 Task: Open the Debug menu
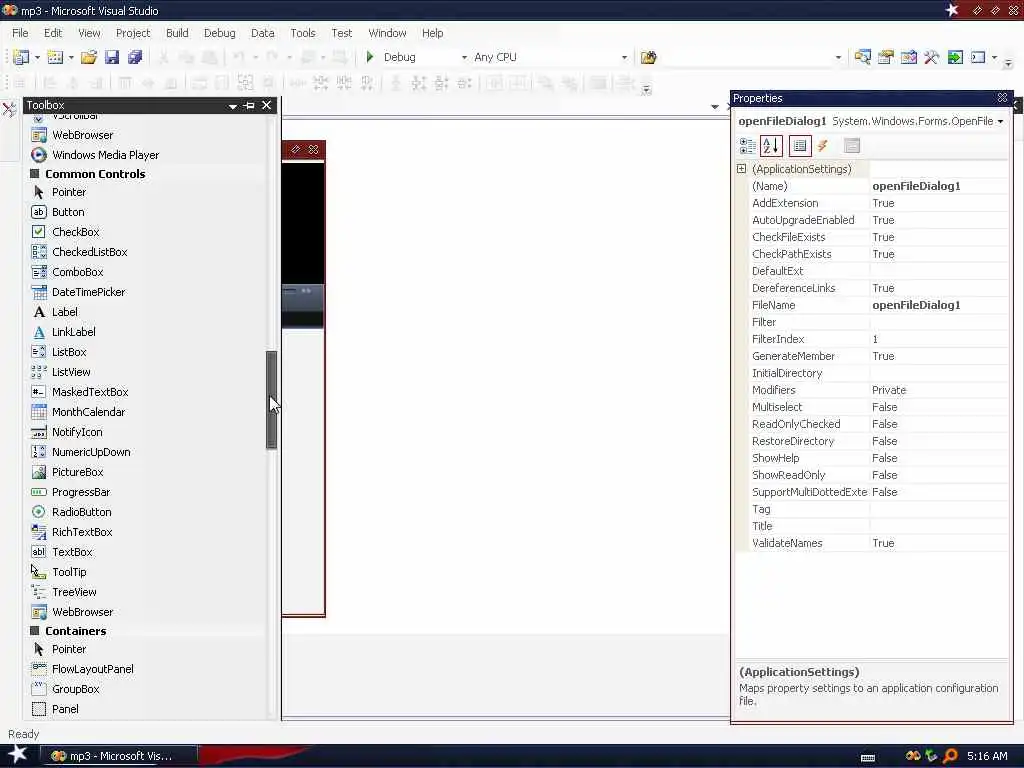219,33
